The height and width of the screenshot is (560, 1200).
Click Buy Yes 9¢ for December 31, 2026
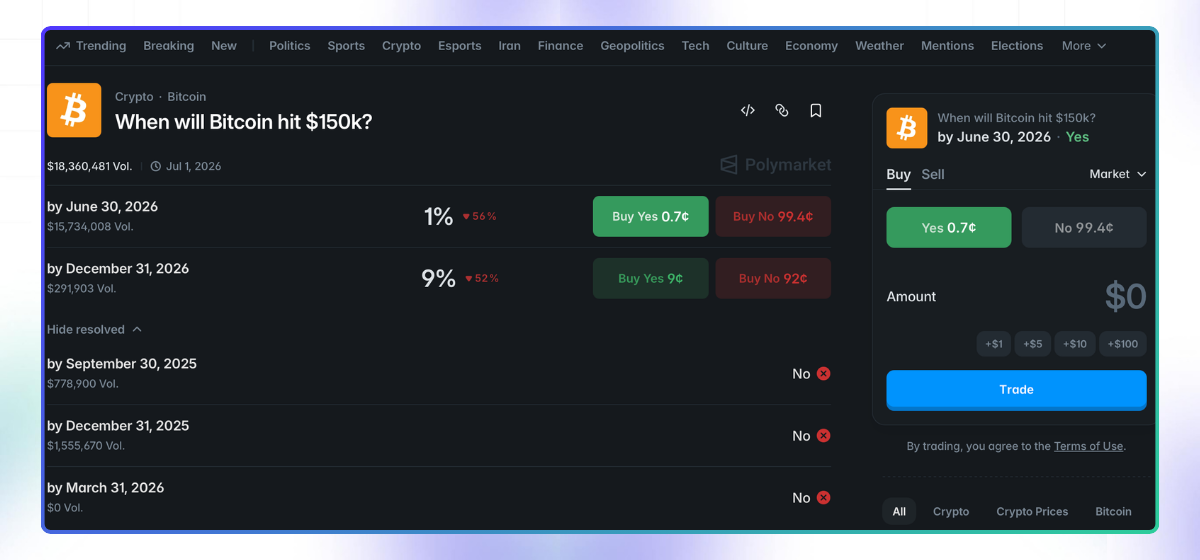651,278
